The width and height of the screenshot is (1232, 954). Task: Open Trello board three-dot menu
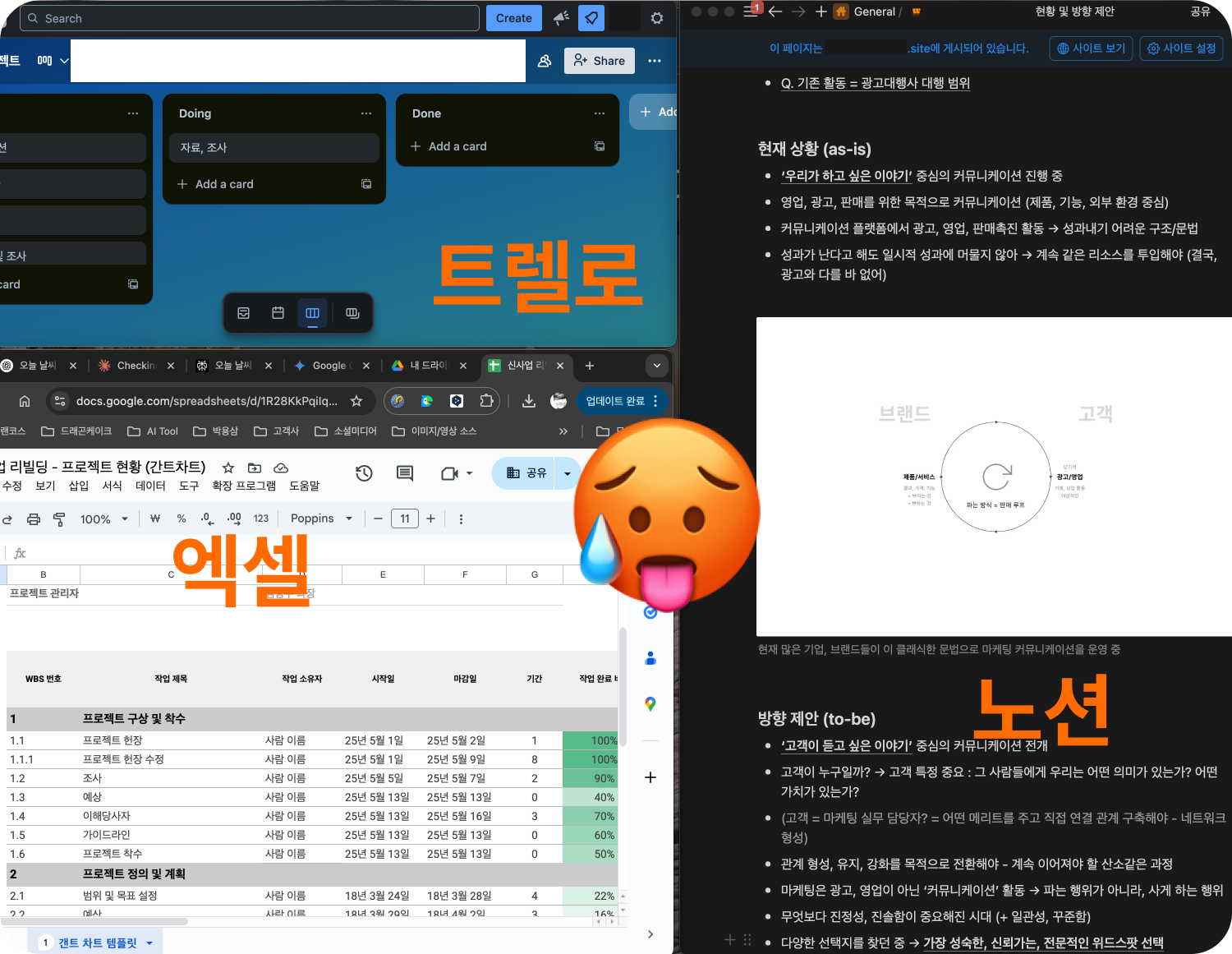tap(655, 61)
